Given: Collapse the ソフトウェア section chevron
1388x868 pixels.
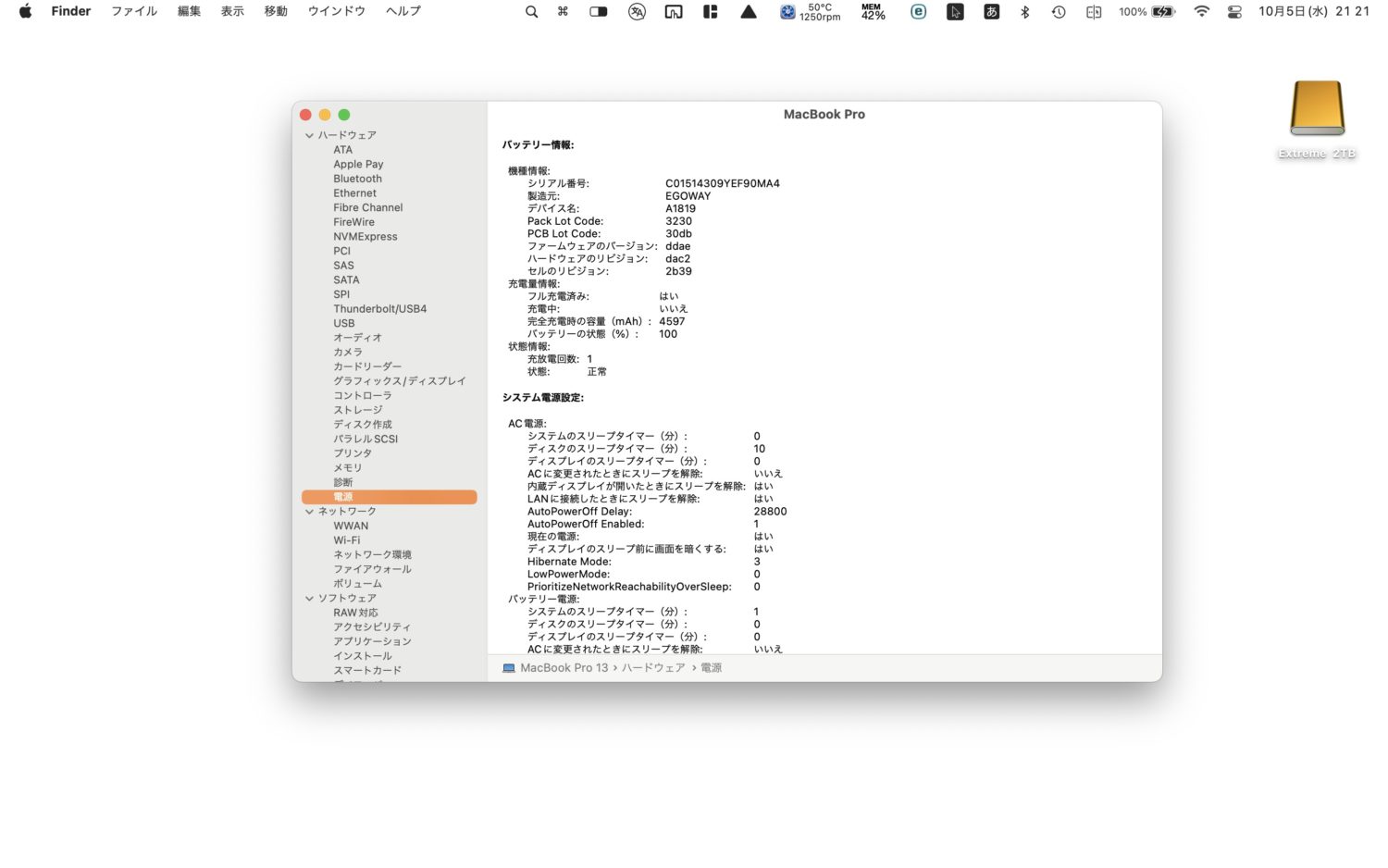Looking at the screenshot, I should 309,599.
